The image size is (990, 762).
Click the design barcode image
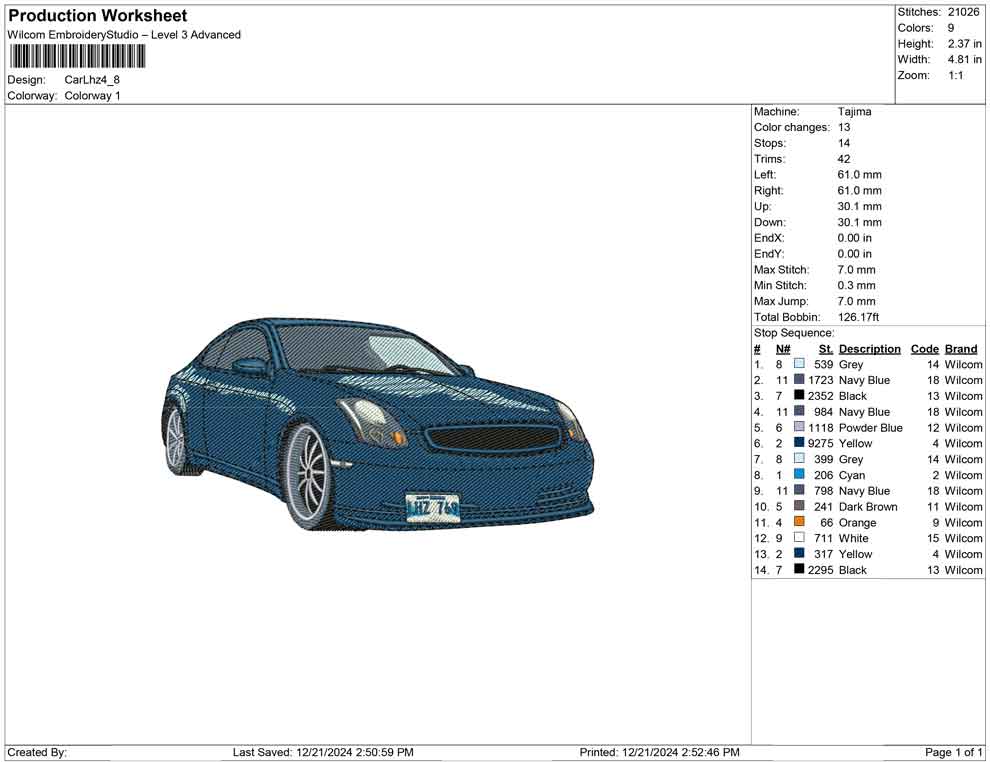click(76, 57)
